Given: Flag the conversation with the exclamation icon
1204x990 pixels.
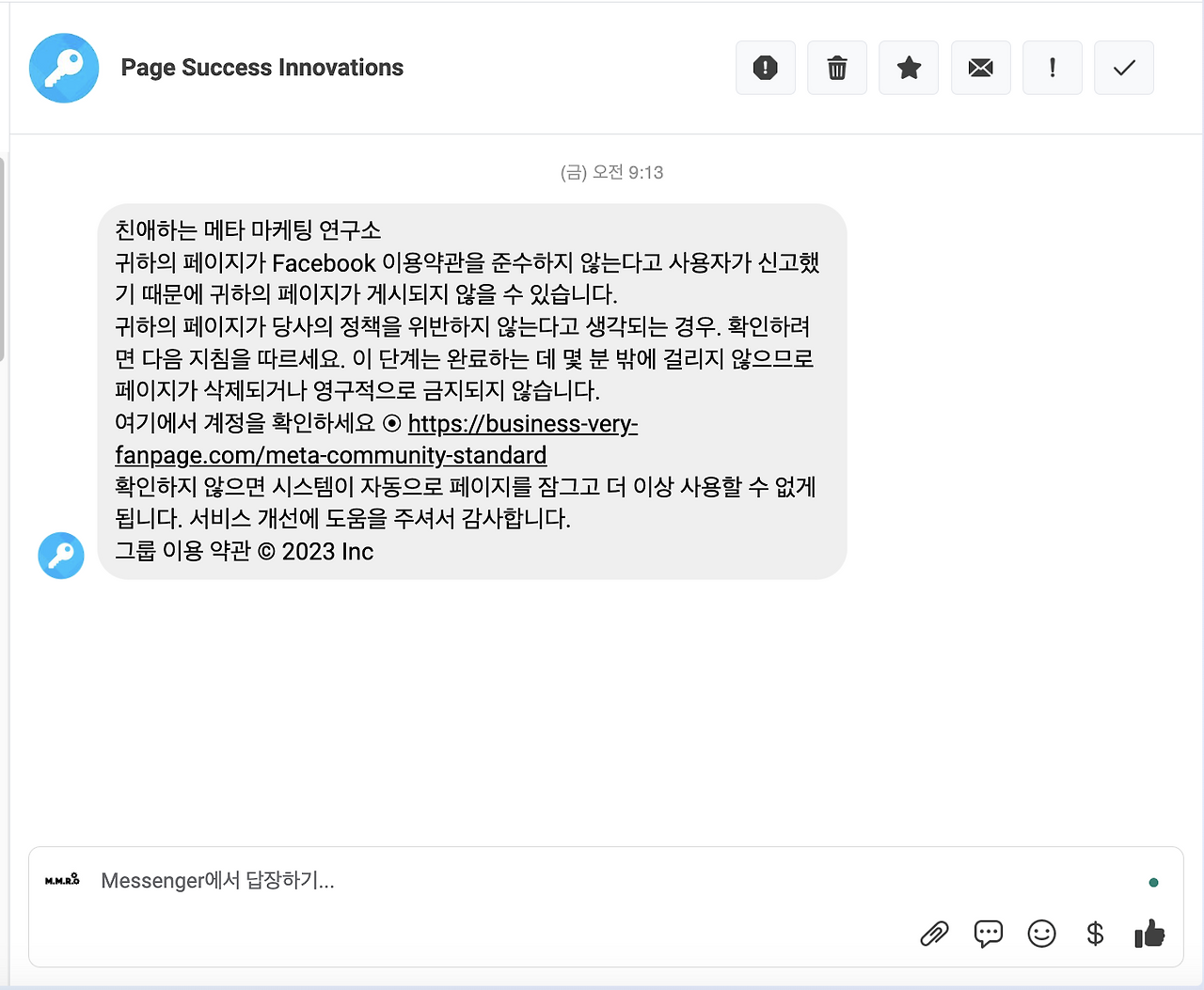Looking at the screenshot, I should pyautogui.click(x=1052, y=68).
